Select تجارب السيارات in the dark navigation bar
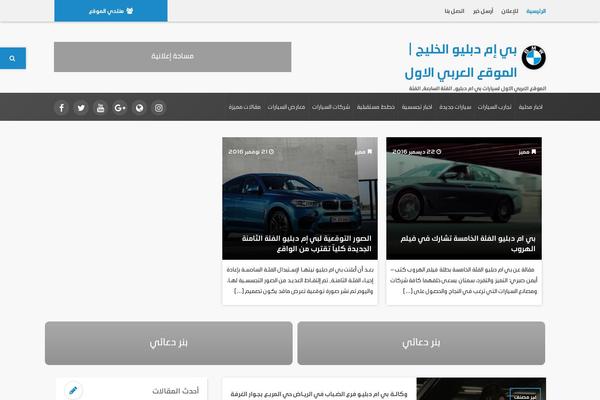This screenshot has width=600, height=400. 494,107
